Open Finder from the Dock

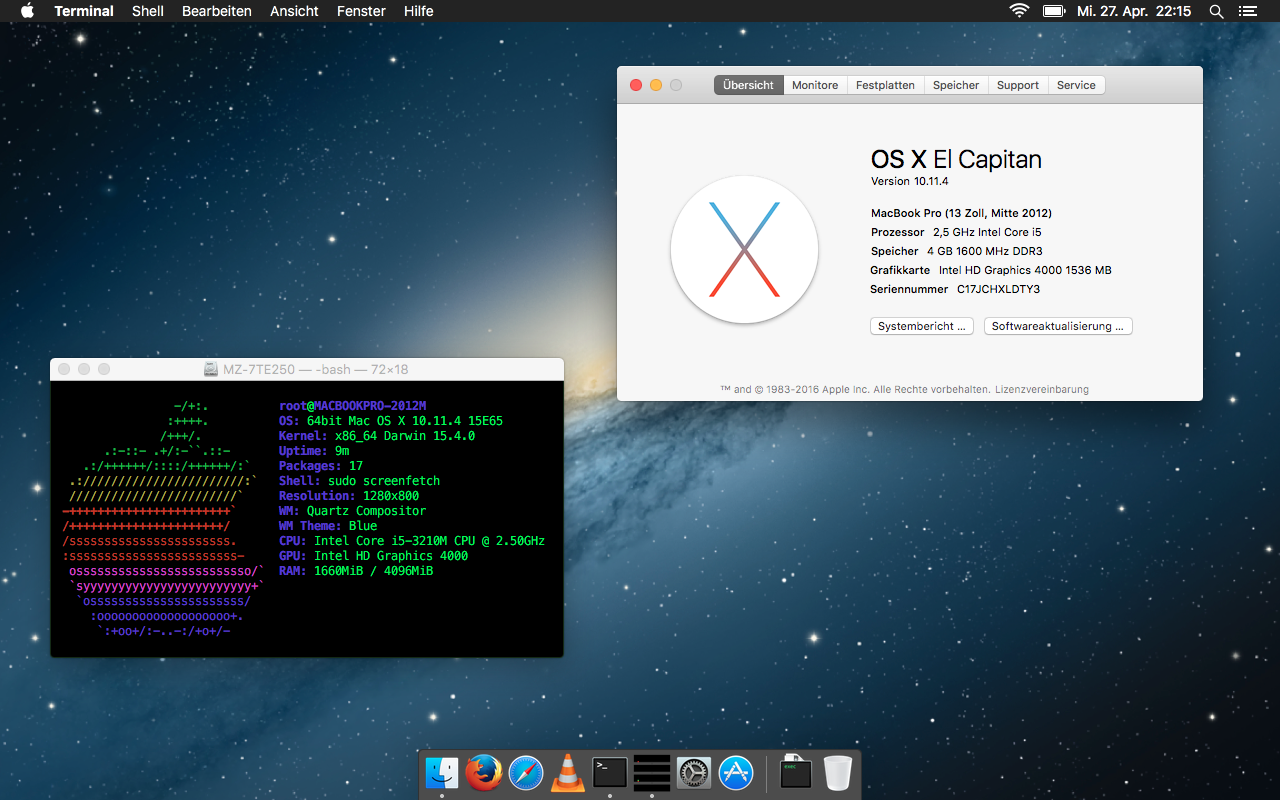coord(442,772)
